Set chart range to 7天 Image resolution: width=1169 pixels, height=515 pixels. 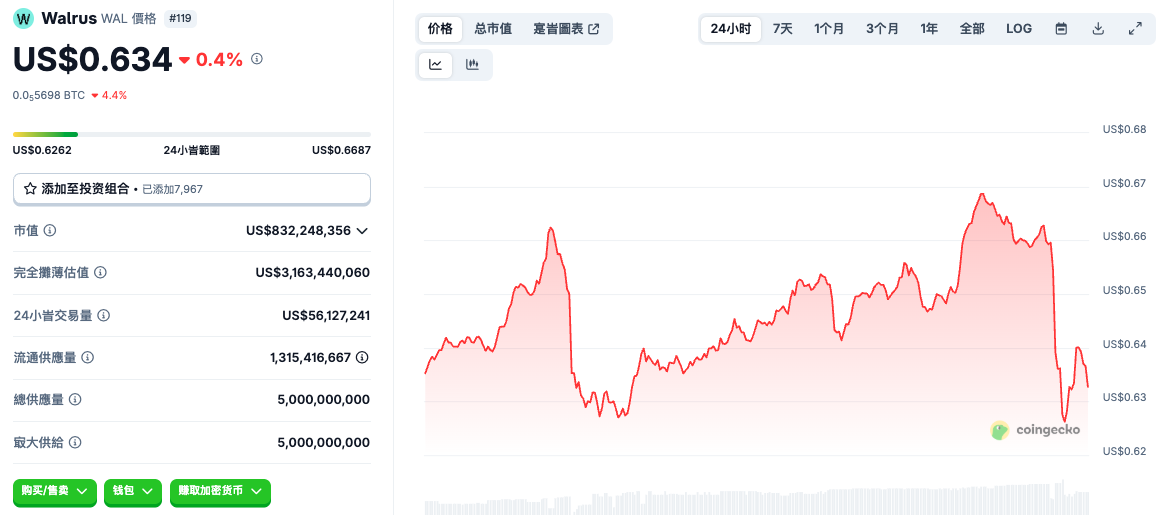tap(783, 29)
